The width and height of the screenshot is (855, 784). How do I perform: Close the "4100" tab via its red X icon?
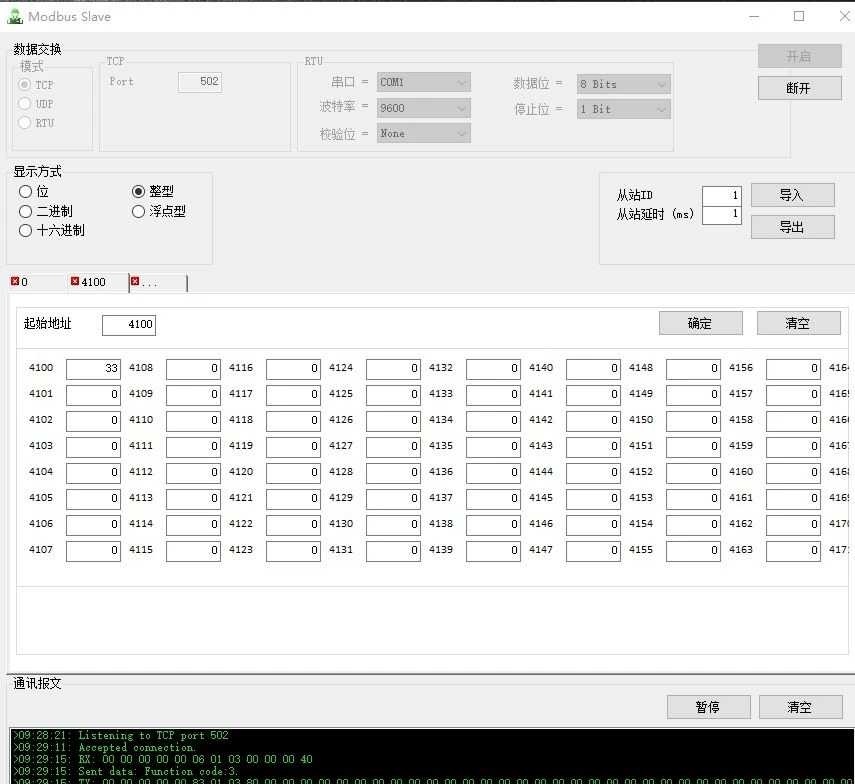74,282
